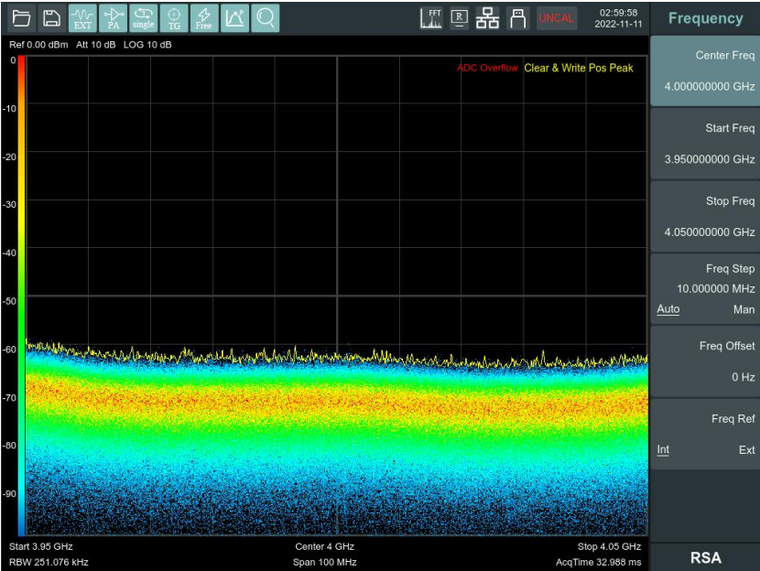Open the Frequency menu header
Image resolution: width=760 pixels, height=571 pixels.
coord(705,18)
